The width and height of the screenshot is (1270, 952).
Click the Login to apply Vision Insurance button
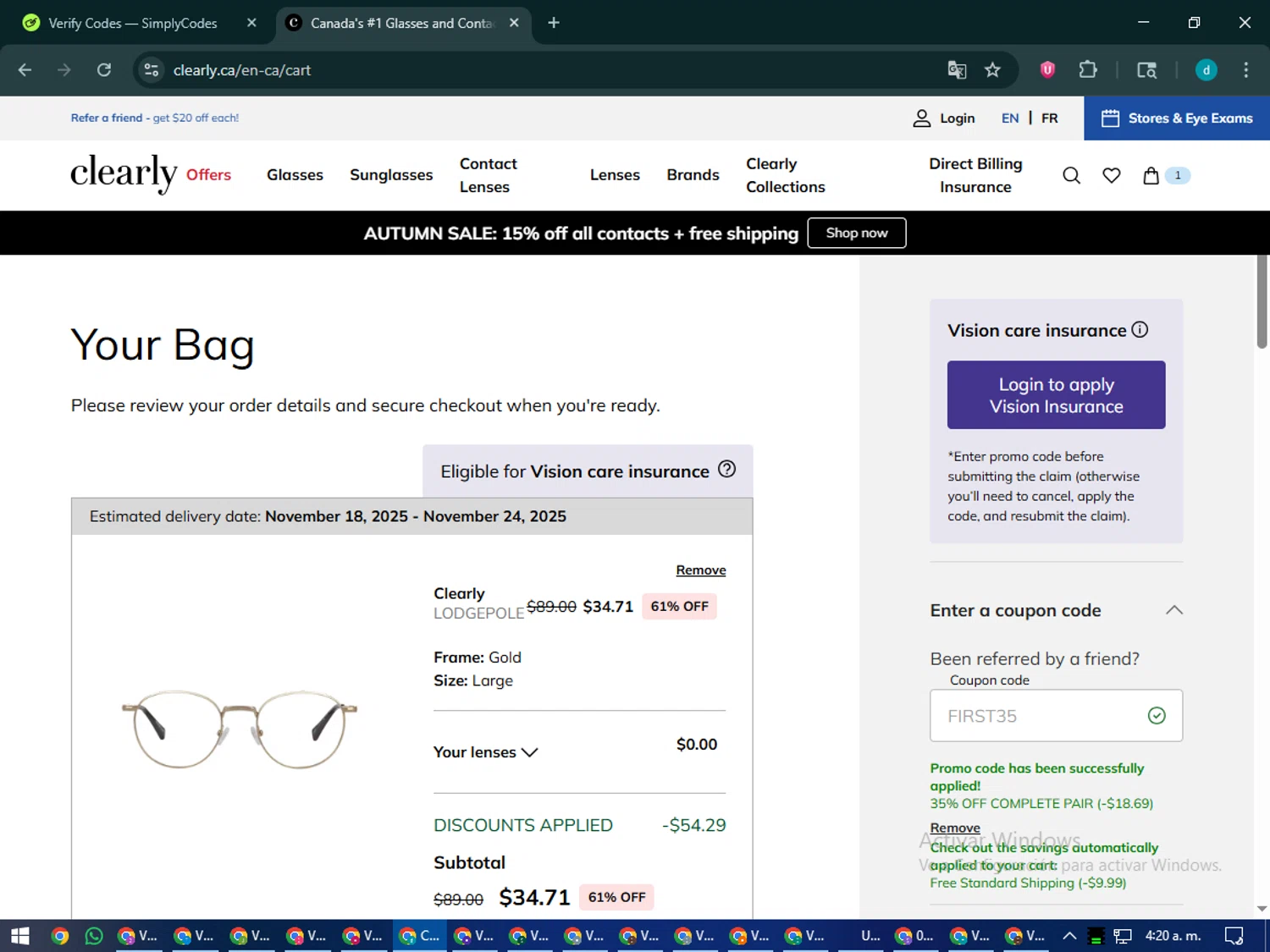pos(1056,395)
